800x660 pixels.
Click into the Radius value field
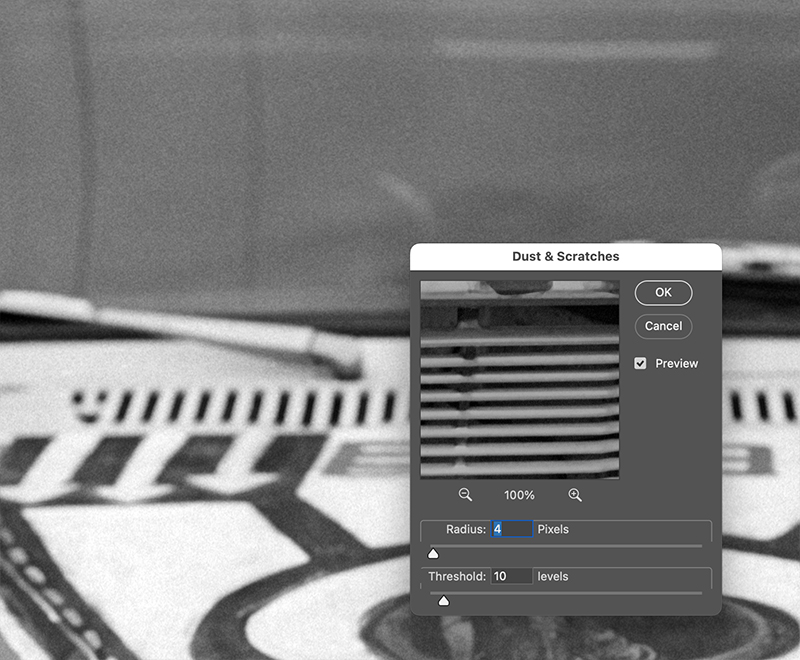click(512, 529)
